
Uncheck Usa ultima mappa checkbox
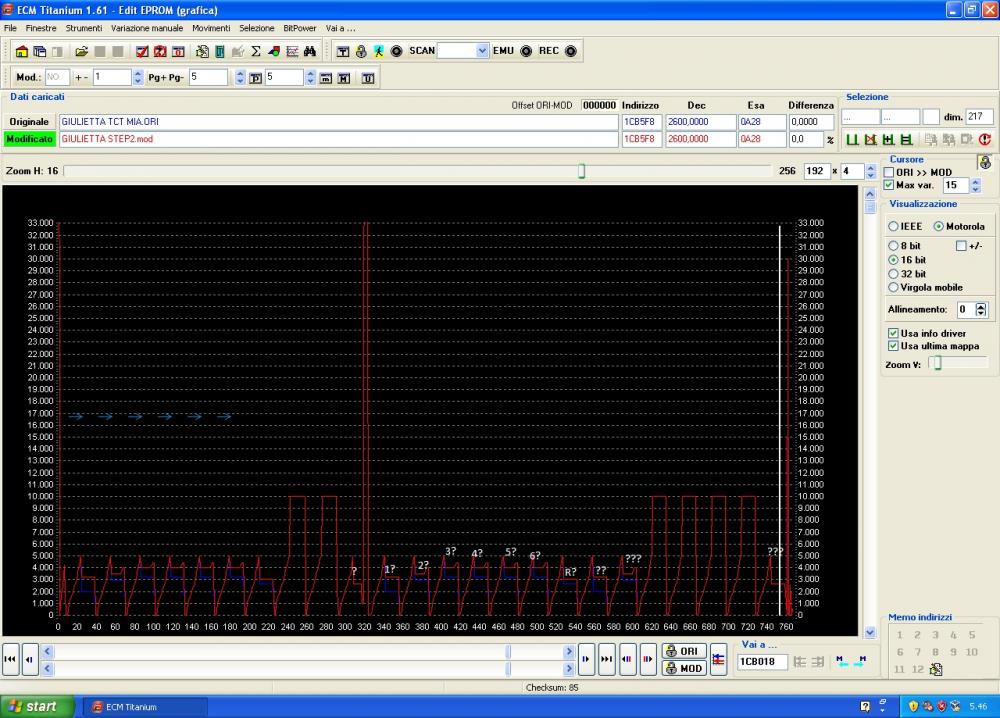point(893,346)
